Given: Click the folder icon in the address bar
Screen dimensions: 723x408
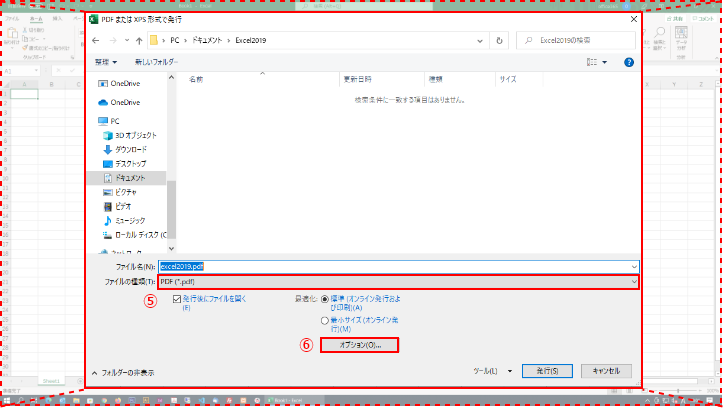Looking at the screenshot, I should pyautogui.click(x=154, y=41).
